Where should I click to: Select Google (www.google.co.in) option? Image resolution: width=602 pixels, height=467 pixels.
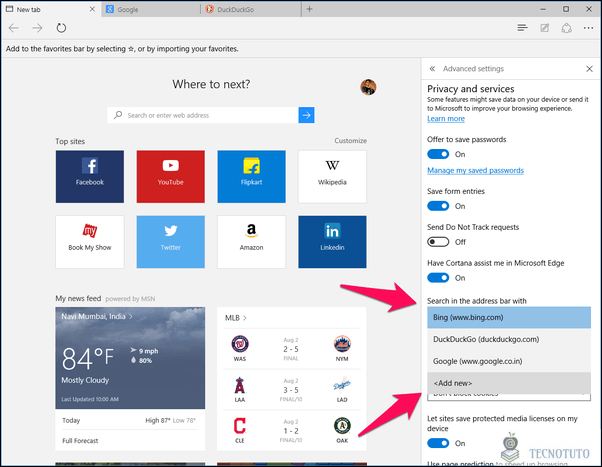point(509,361)
